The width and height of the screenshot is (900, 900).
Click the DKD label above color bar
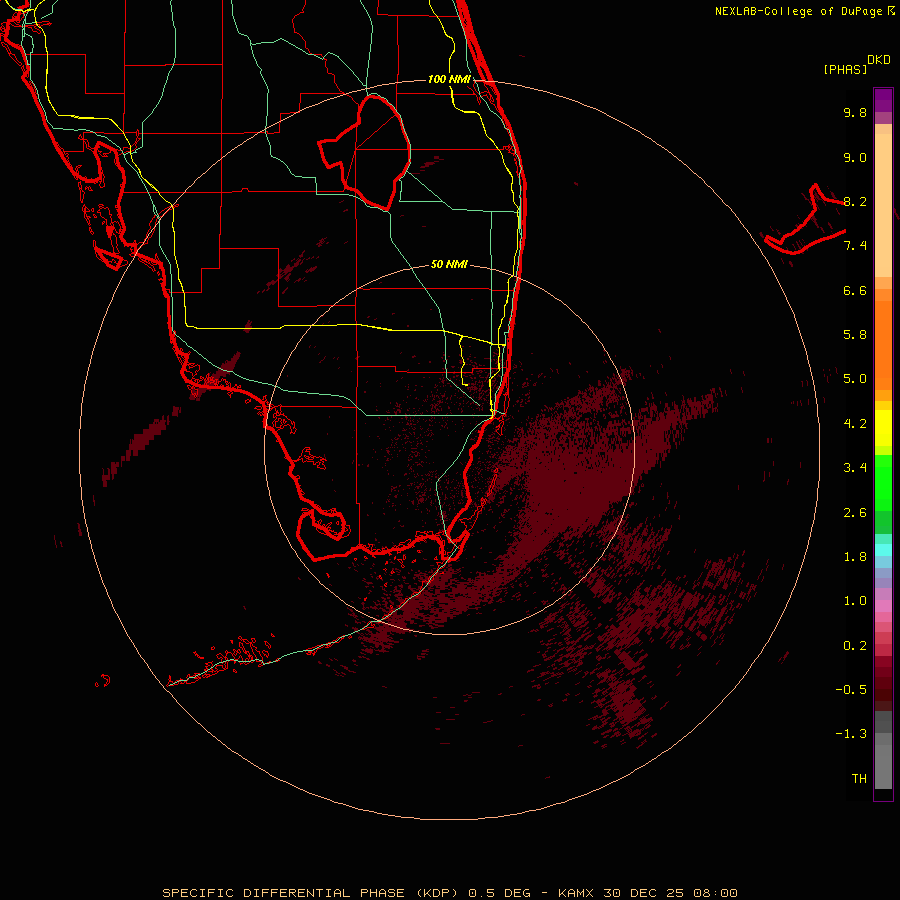pyautogui.click(x=879, y=60)
